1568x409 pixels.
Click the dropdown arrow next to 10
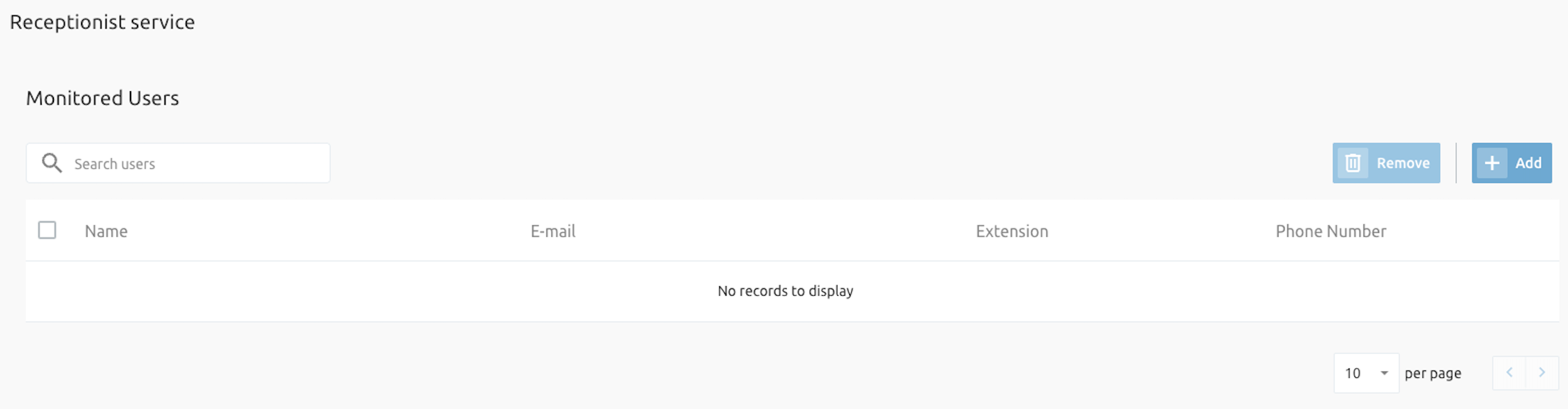point(1384,374)
